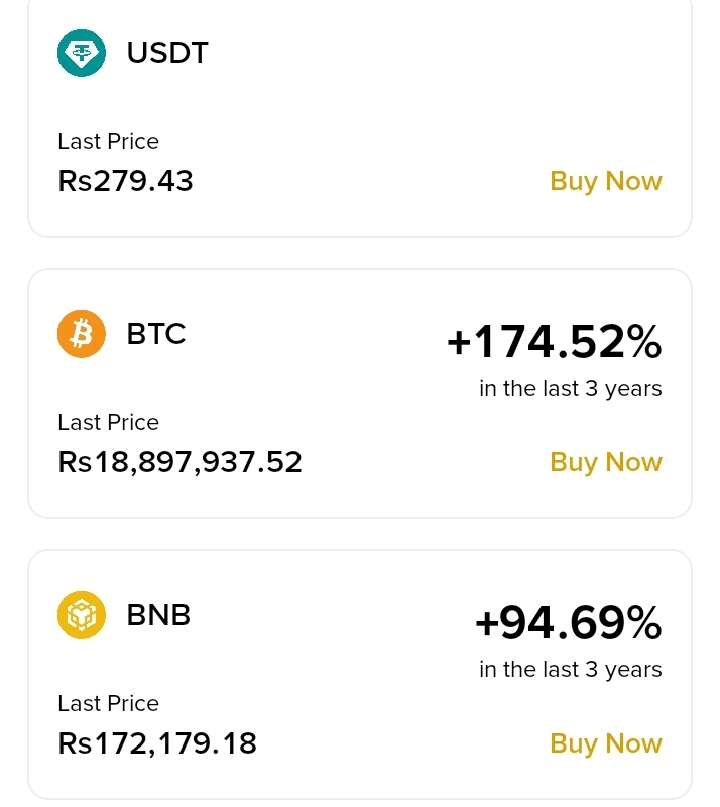Viewport: 720px width, 807px height.
Task: Click the Last Price label on BTC card
Action: click(x=108, y=422)
